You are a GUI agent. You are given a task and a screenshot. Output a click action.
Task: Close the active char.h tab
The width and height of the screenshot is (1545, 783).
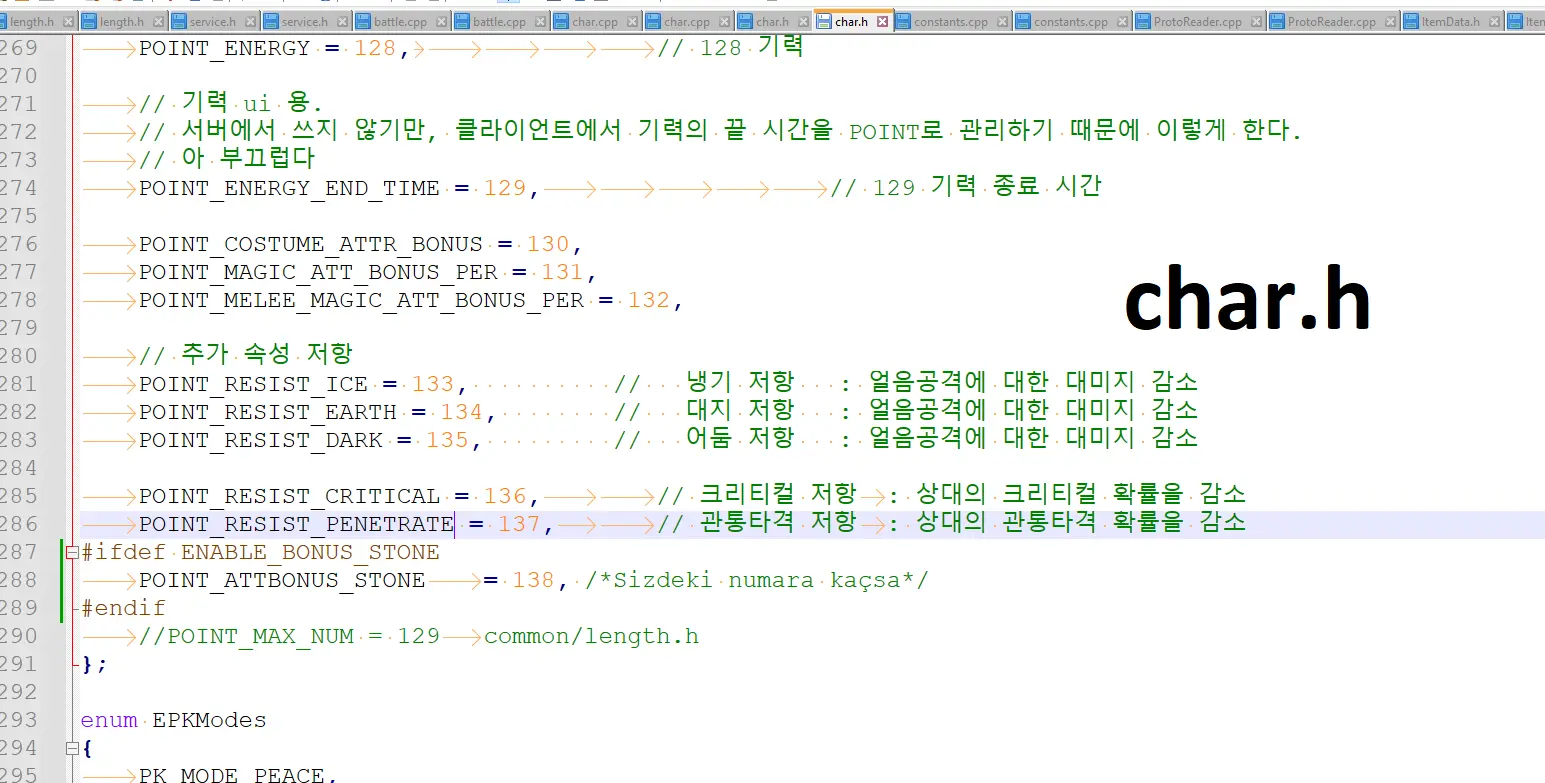click(x=884, y=21)
